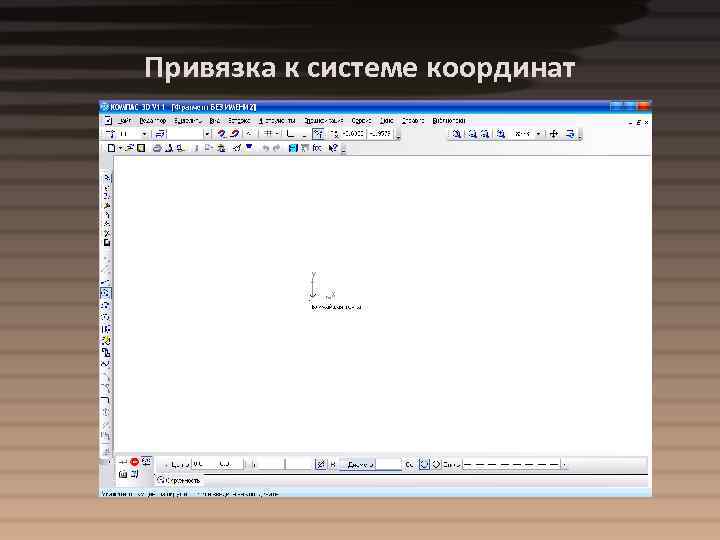Open the Окно menu
The width and height of the screenshot is (720, 540).
(x=387, y=121)
